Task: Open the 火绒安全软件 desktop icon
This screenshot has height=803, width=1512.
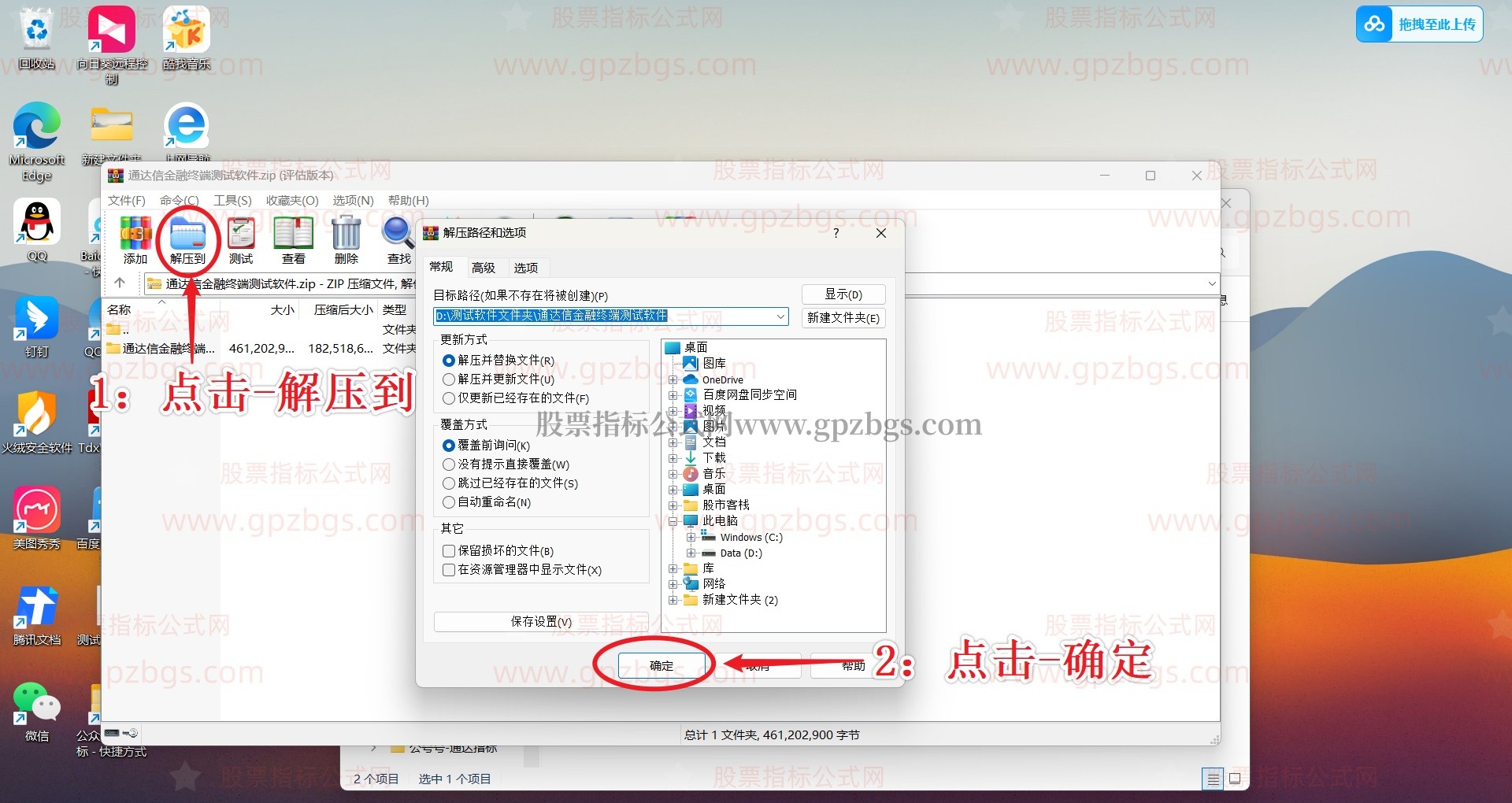Action: pyautogui.click(x=36, y=423)
